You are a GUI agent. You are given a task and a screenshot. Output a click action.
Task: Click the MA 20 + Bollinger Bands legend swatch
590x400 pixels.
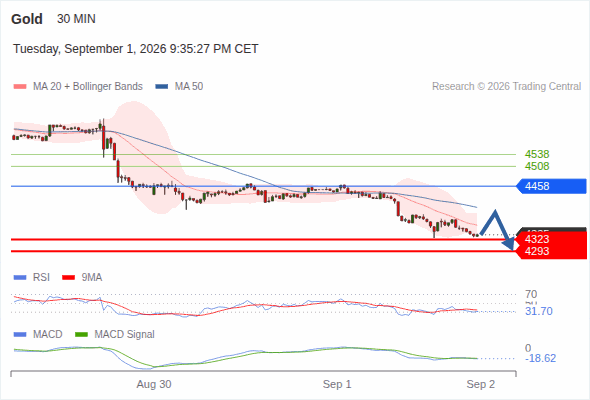20,87
